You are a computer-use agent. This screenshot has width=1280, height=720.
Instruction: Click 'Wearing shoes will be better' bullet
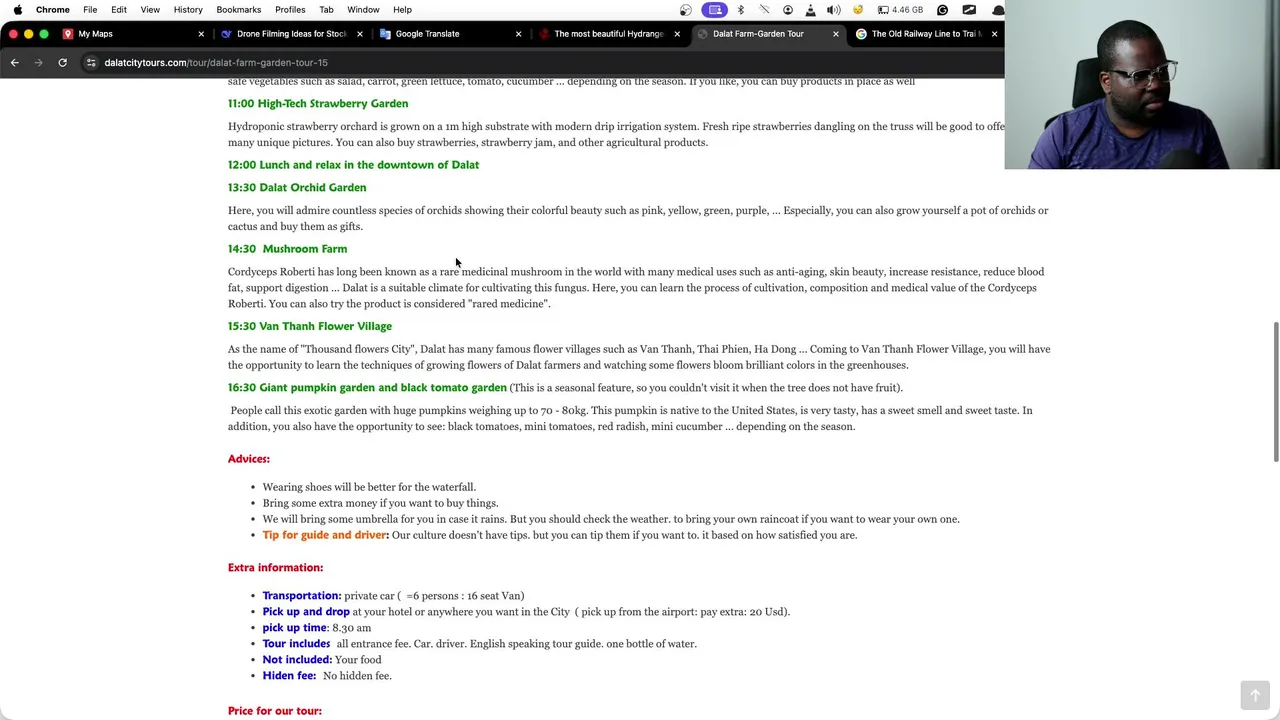(x=369, y=487)
